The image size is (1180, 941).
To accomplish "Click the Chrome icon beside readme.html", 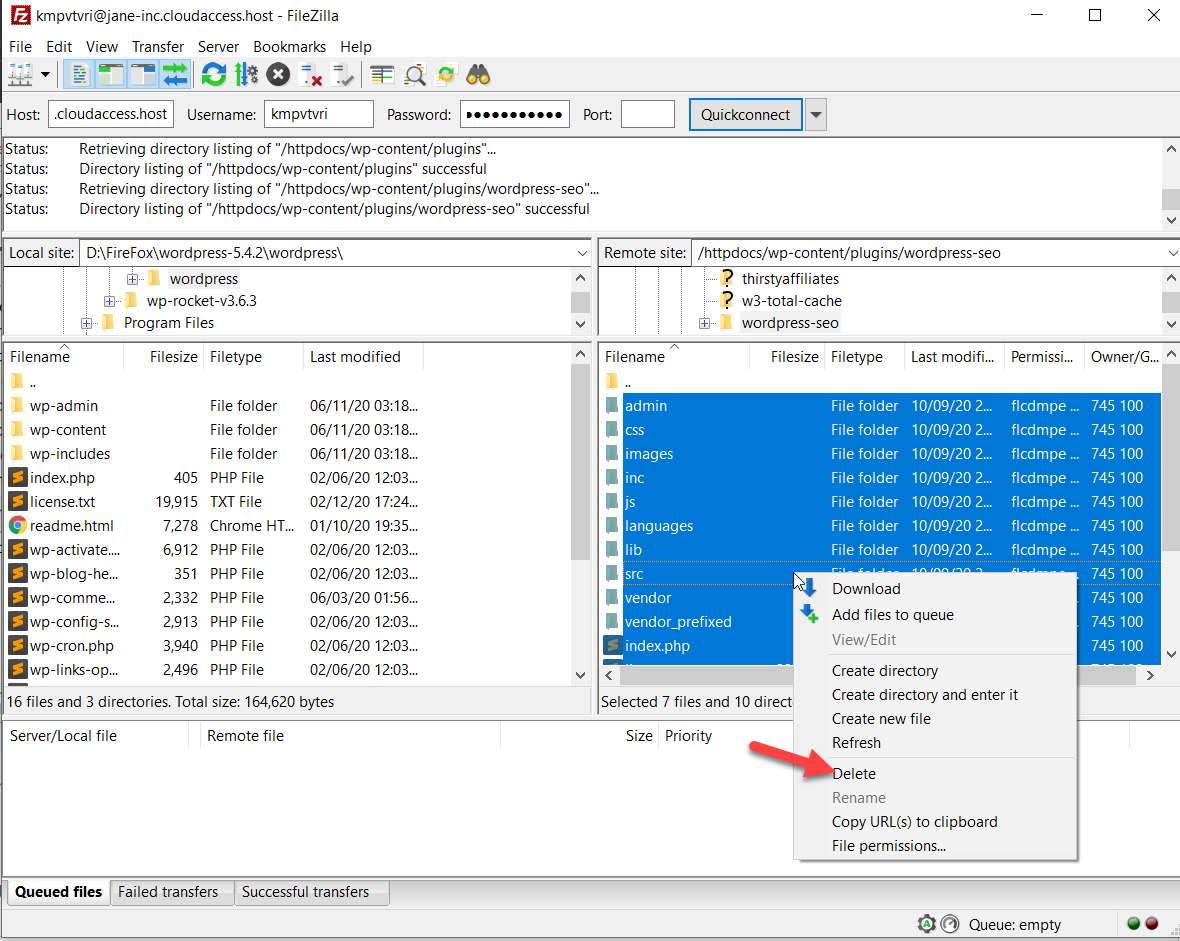I will coord(18,525).
